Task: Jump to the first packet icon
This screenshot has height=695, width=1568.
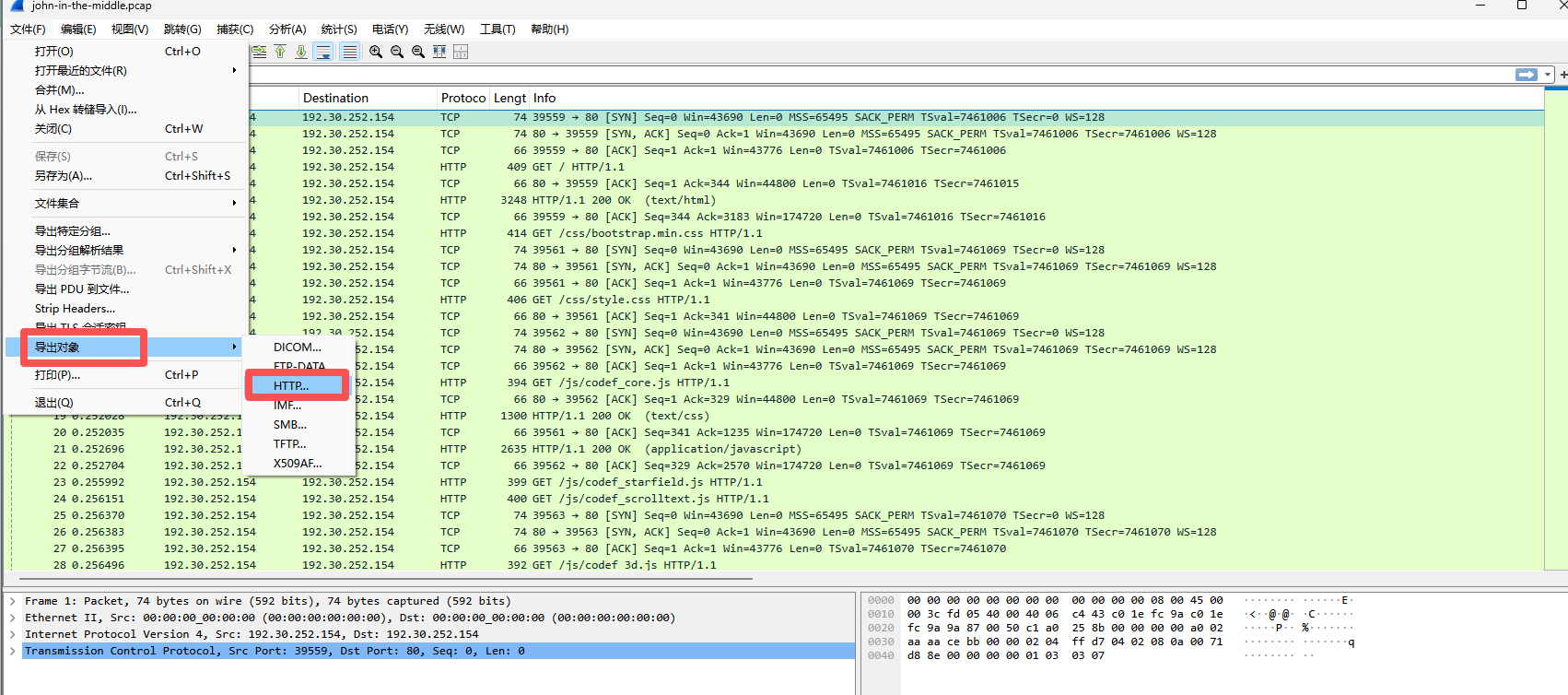Action: [x=280, y=52]
